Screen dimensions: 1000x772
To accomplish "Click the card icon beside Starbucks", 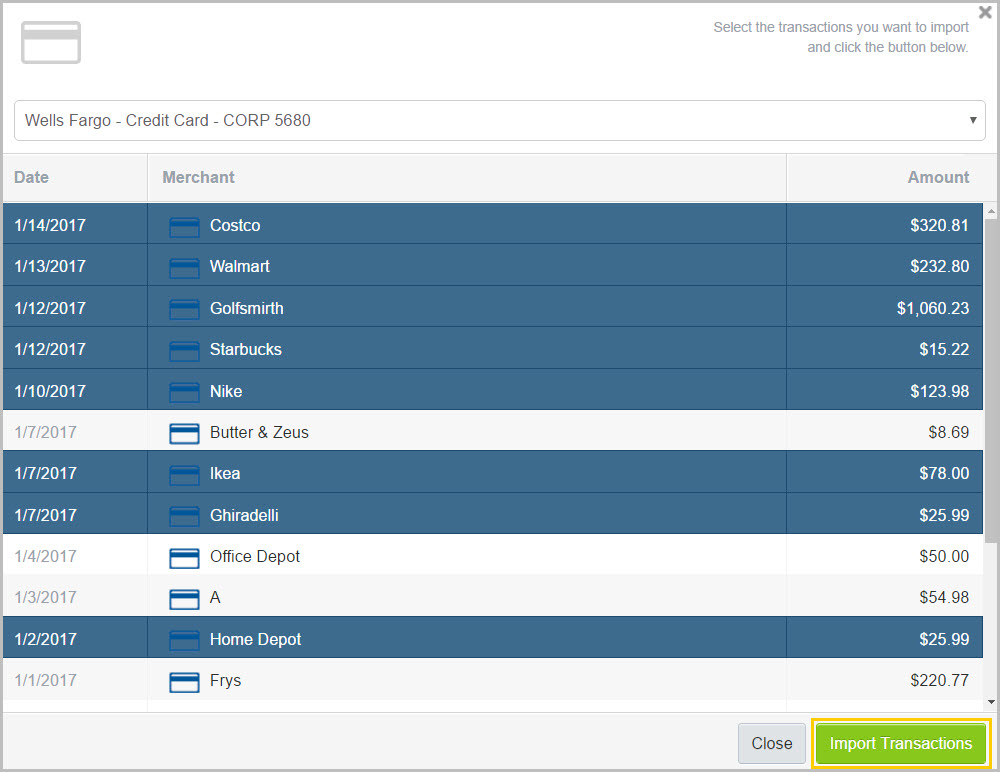I will (x=184, y=351).
